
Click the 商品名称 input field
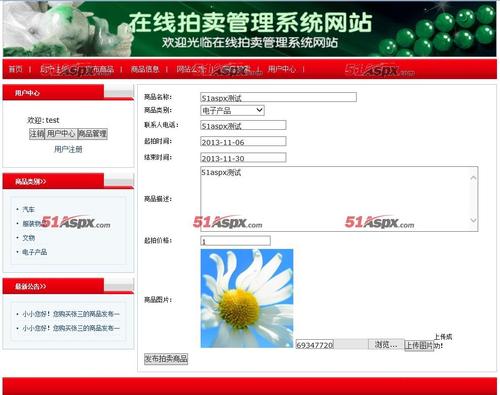(x=278, y=97)
